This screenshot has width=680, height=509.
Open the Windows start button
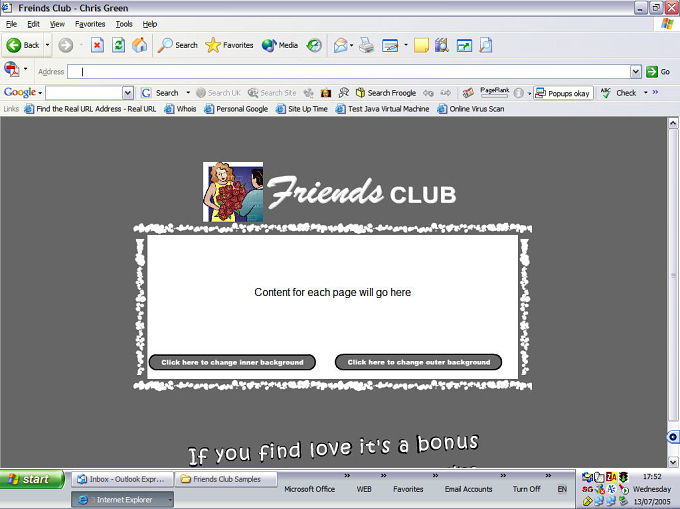point(32,479)
